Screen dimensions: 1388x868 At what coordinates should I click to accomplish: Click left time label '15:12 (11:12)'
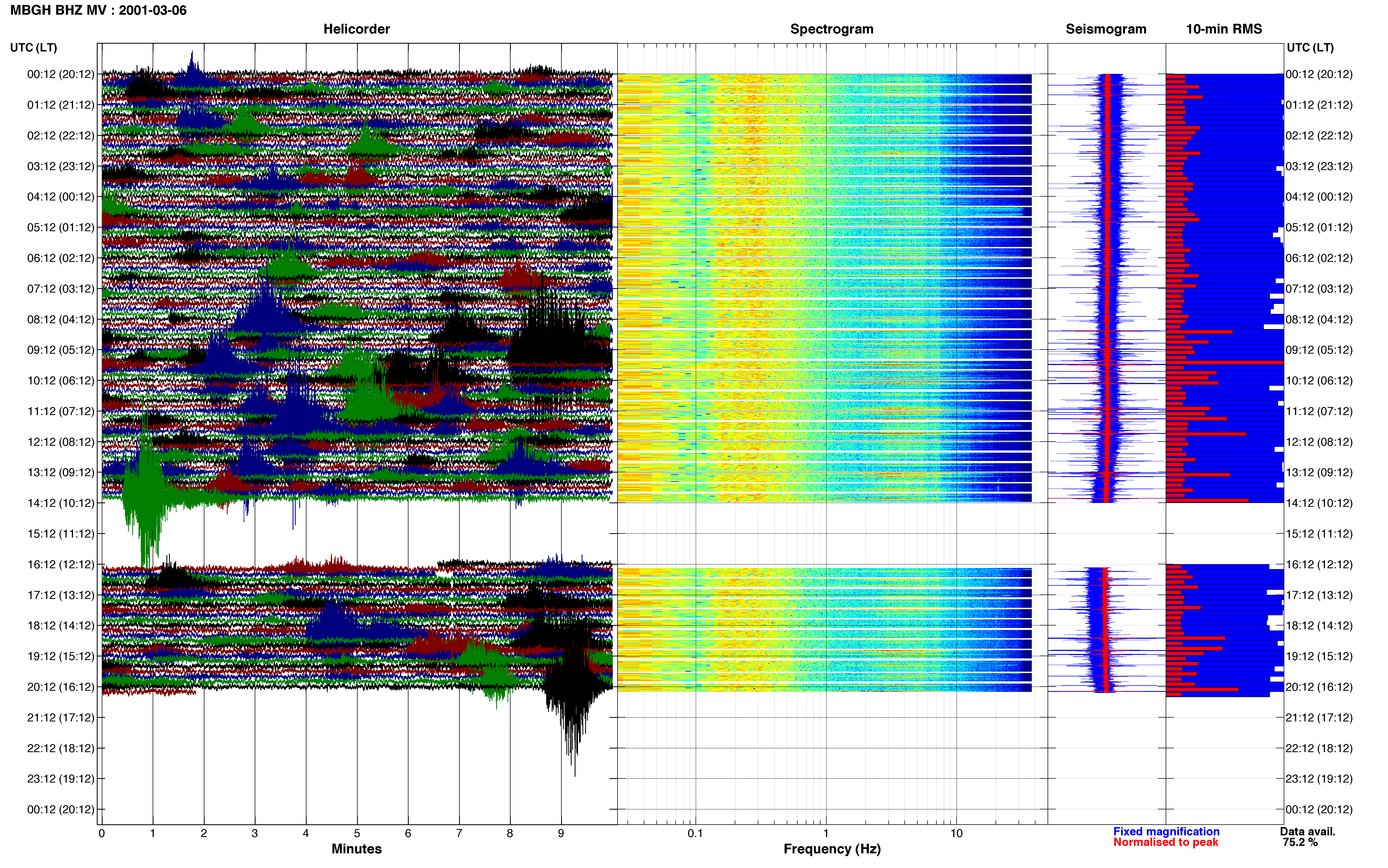(x=61, y=534)
